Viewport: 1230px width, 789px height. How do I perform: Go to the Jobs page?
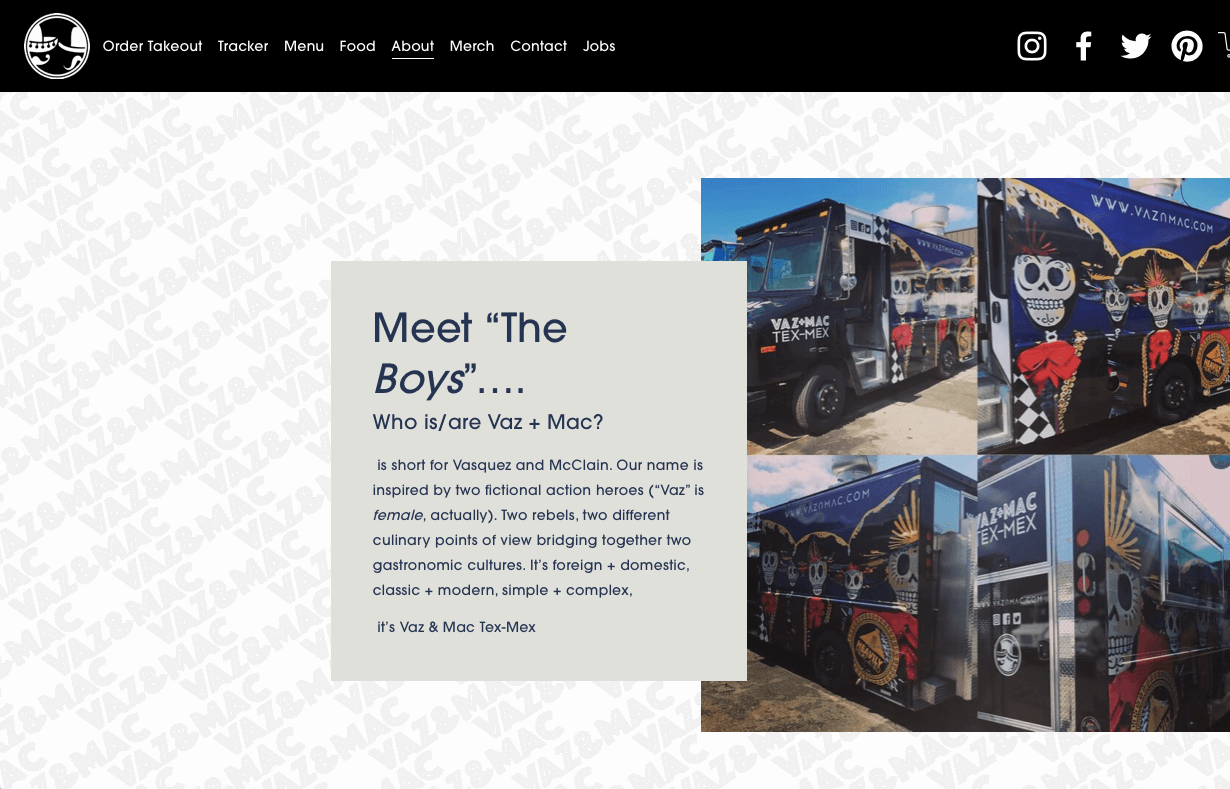tap(599, 46)
